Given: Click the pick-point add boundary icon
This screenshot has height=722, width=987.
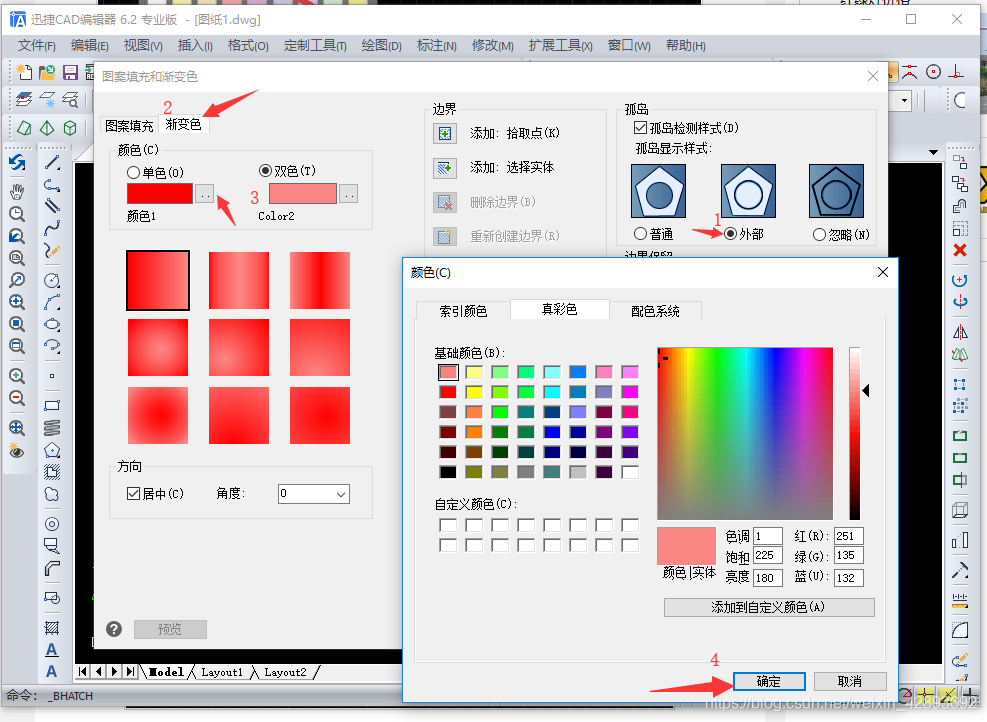Looking at the screenshot, I should pyautogui.click(x=444, y=133).
